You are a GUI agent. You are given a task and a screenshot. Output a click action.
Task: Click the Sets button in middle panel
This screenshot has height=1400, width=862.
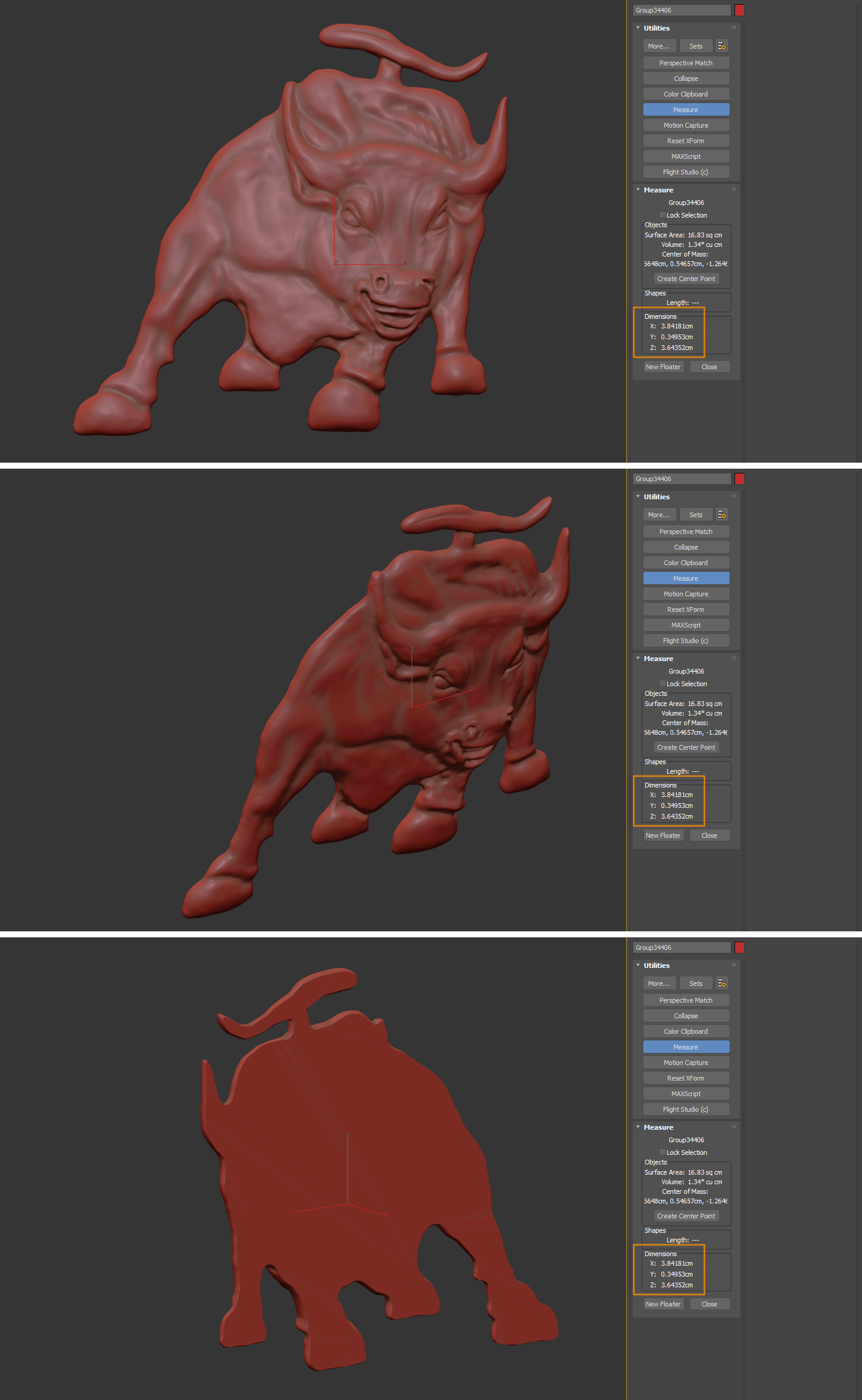tap(696, 515)
